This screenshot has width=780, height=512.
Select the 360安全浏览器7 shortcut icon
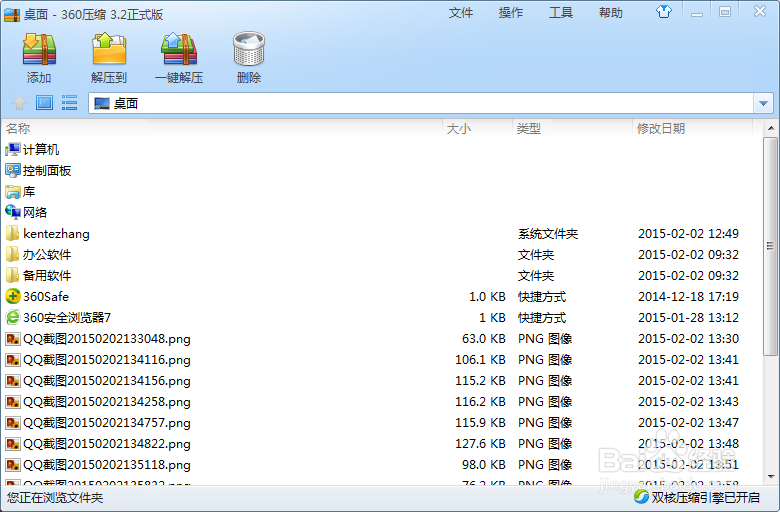coord(13,317)
